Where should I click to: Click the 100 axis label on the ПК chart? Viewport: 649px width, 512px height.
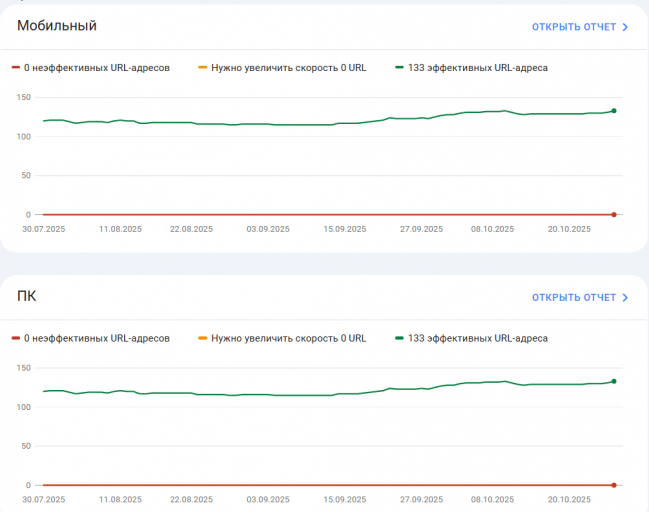pos(24,407)
